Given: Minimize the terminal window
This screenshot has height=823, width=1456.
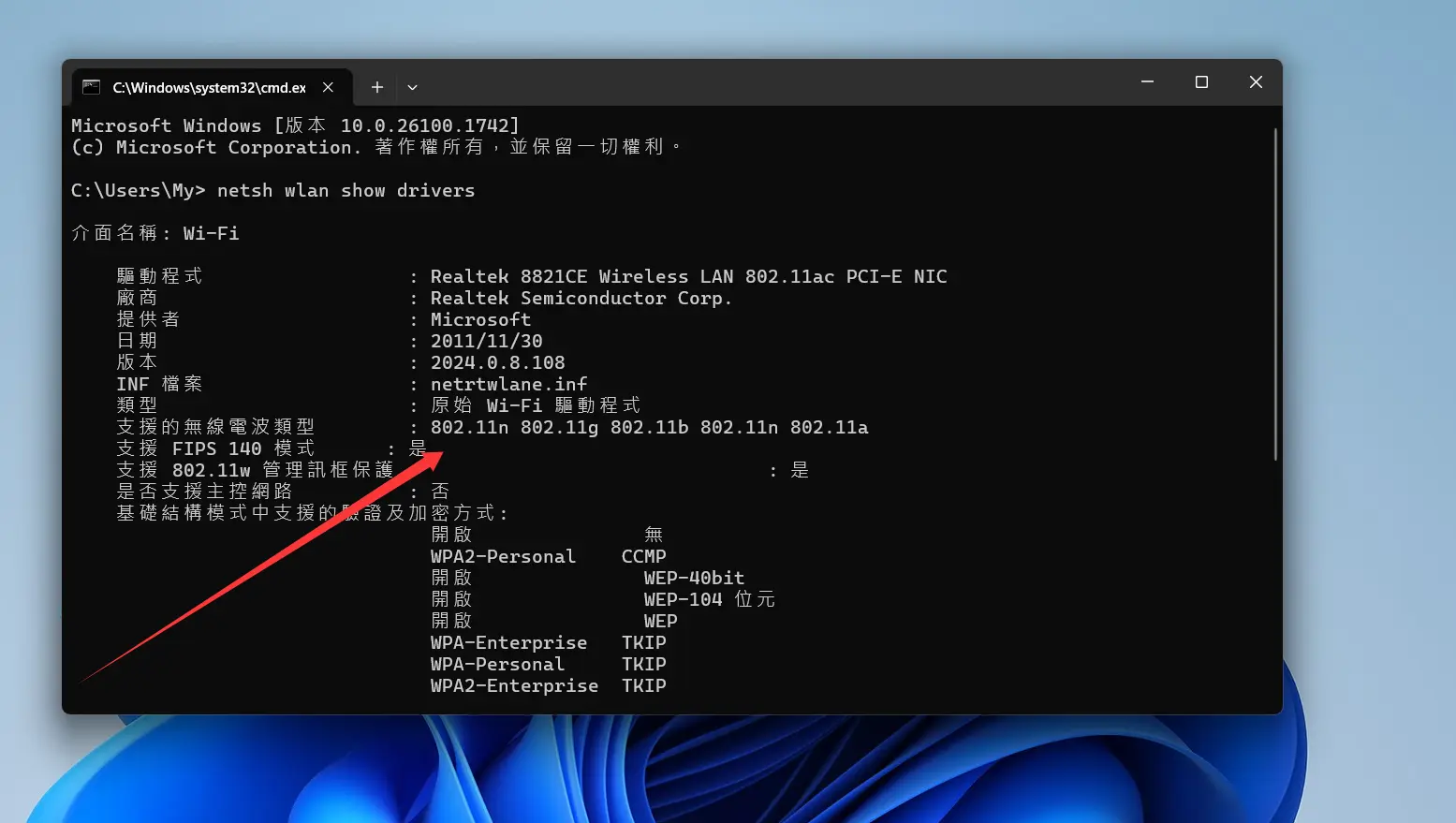Looking at the screenshot, I should coord(1147,82).
